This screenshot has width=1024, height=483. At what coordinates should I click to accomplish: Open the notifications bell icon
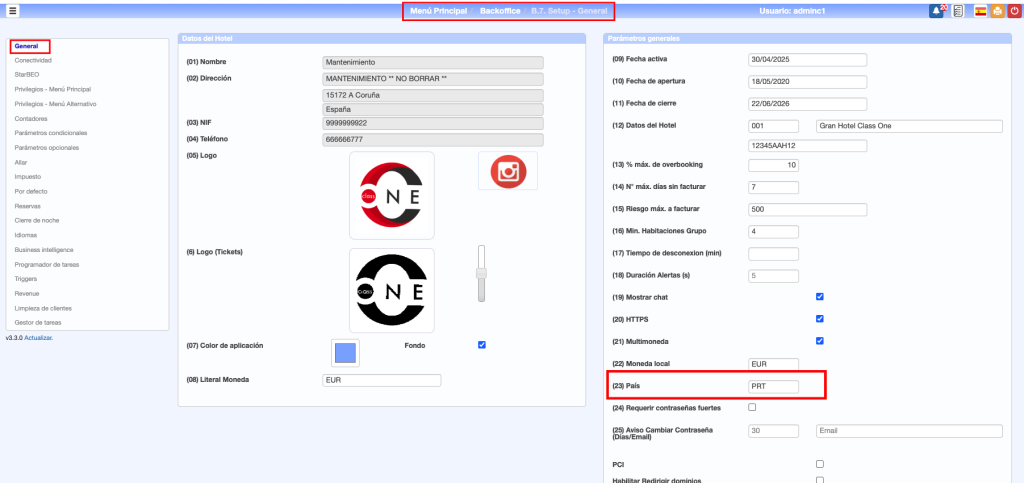coord(937,11)
